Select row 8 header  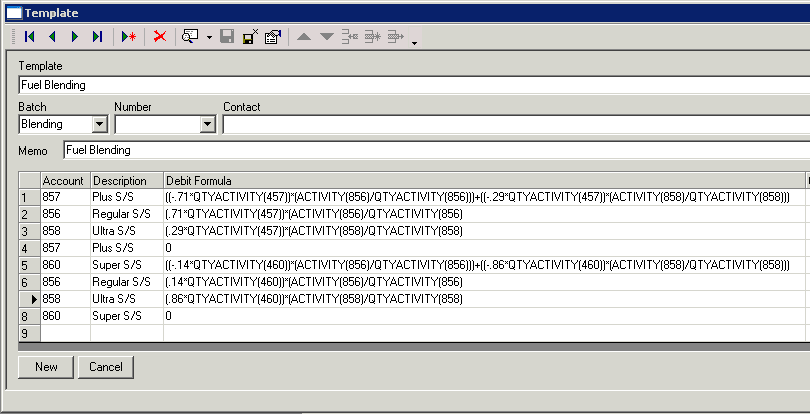pyautogui.click(x=29, y=316)
